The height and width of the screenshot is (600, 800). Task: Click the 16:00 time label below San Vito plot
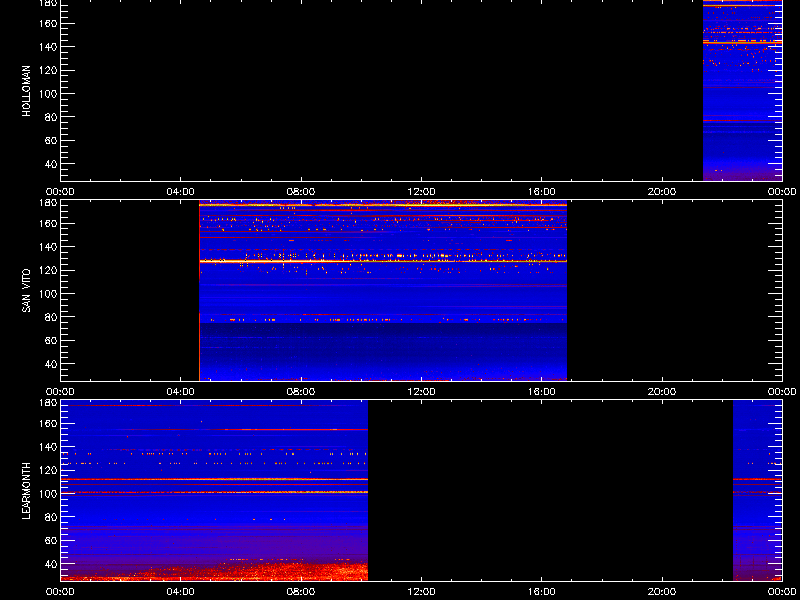tap(542, 392)
